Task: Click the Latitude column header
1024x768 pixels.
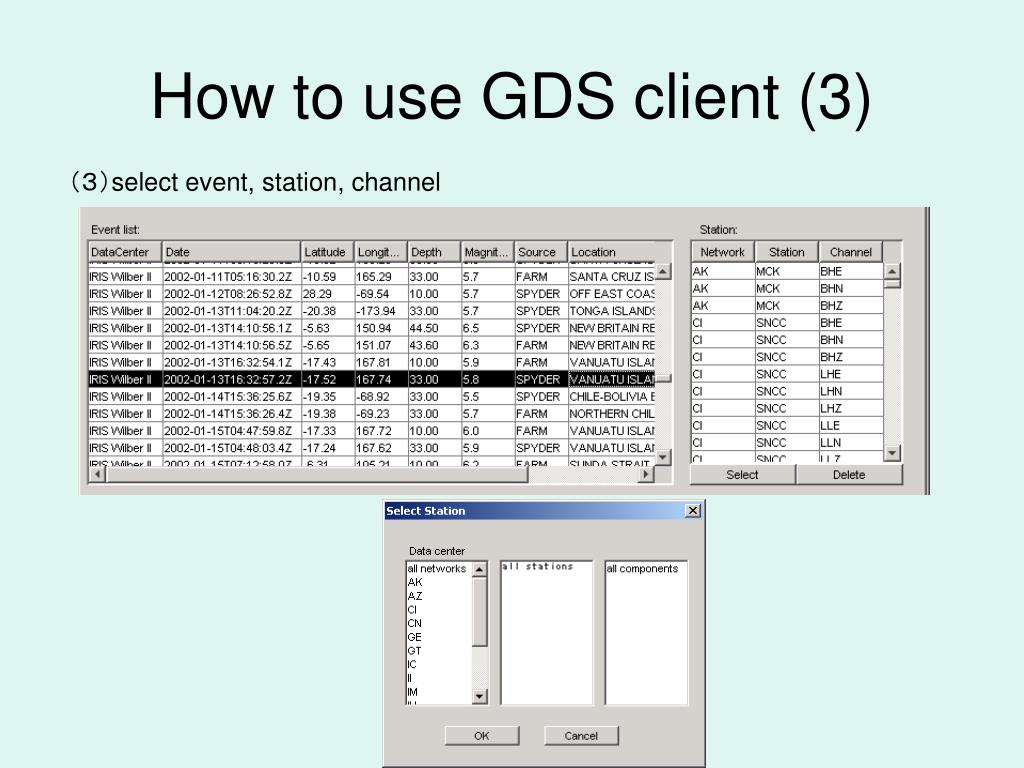Action: 327,252
